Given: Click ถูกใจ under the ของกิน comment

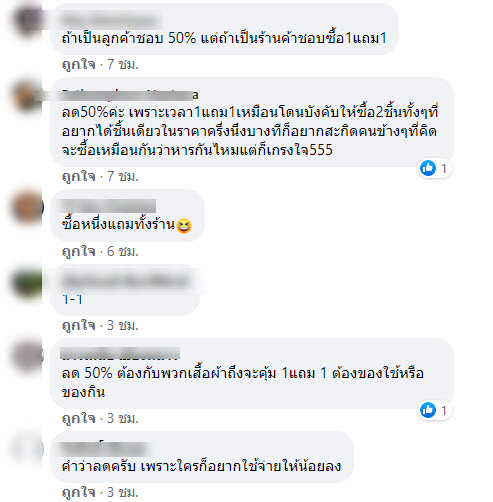Looking at the screenshot, I should coord(79,418).
